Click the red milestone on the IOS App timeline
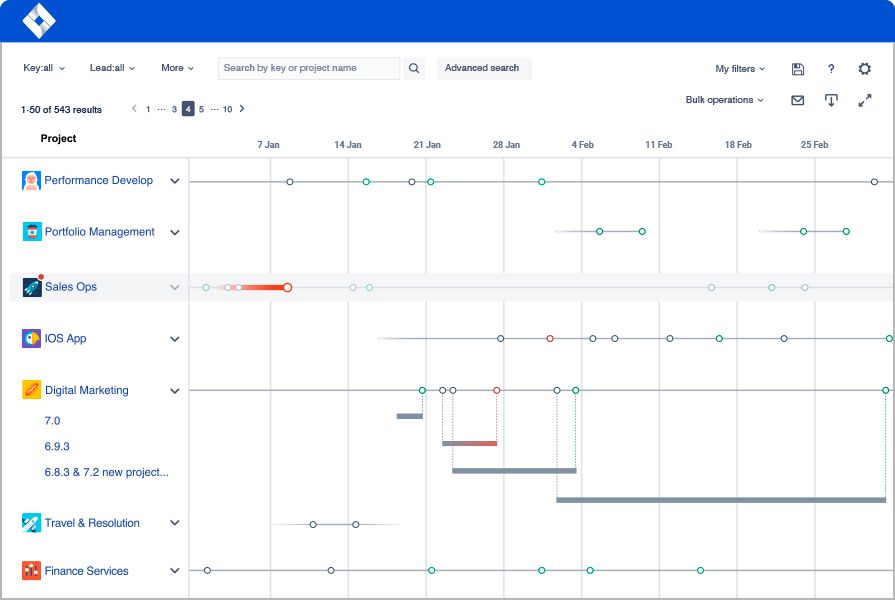The width and height of the screenshot is (895, 600). click(x=550, y=339)
